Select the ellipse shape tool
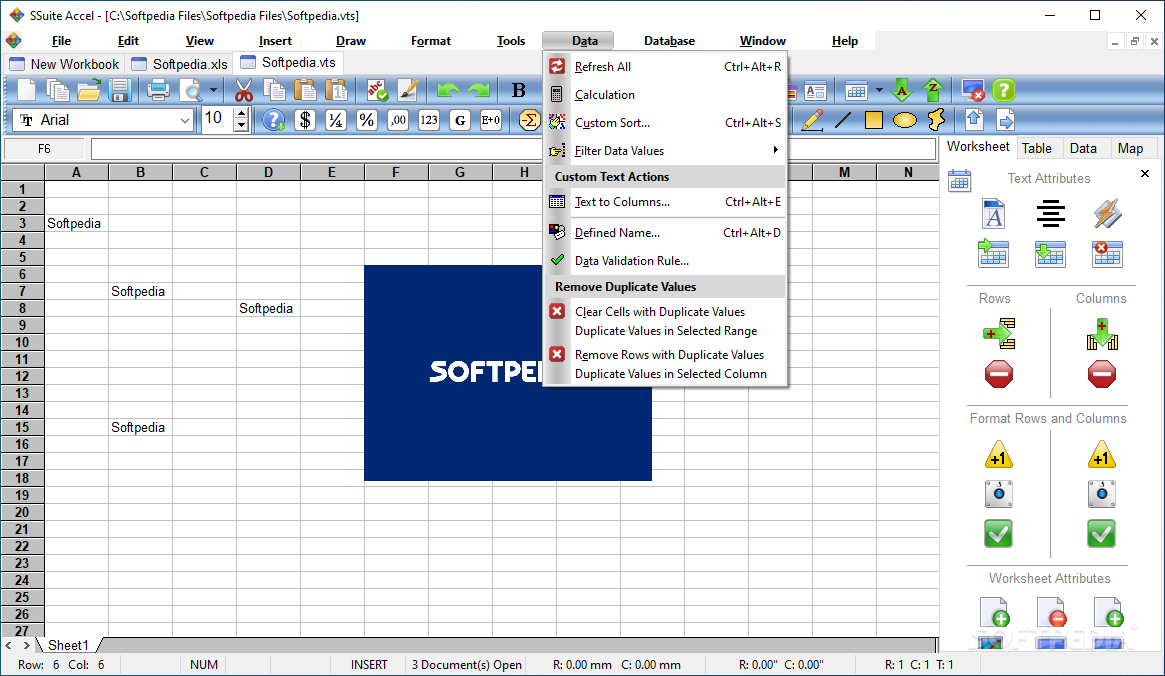Viewport: 1165px width, 676px height. [x=904, y=120]
